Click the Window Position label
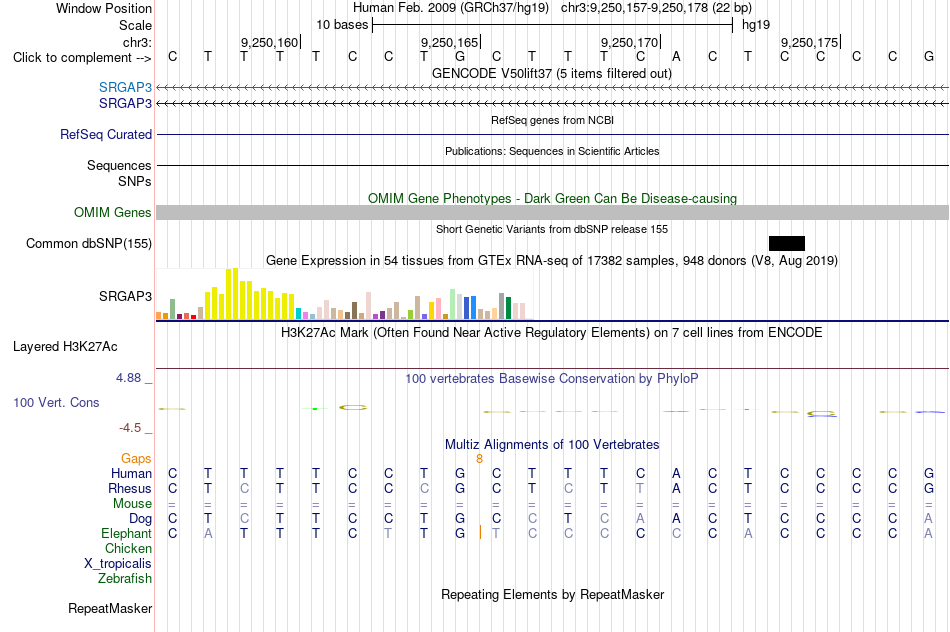 (104, 8)
